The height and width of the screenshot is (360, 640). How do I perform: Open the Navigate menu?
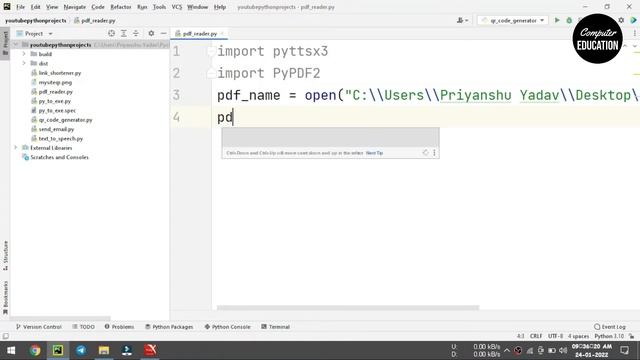coord(75,7)
